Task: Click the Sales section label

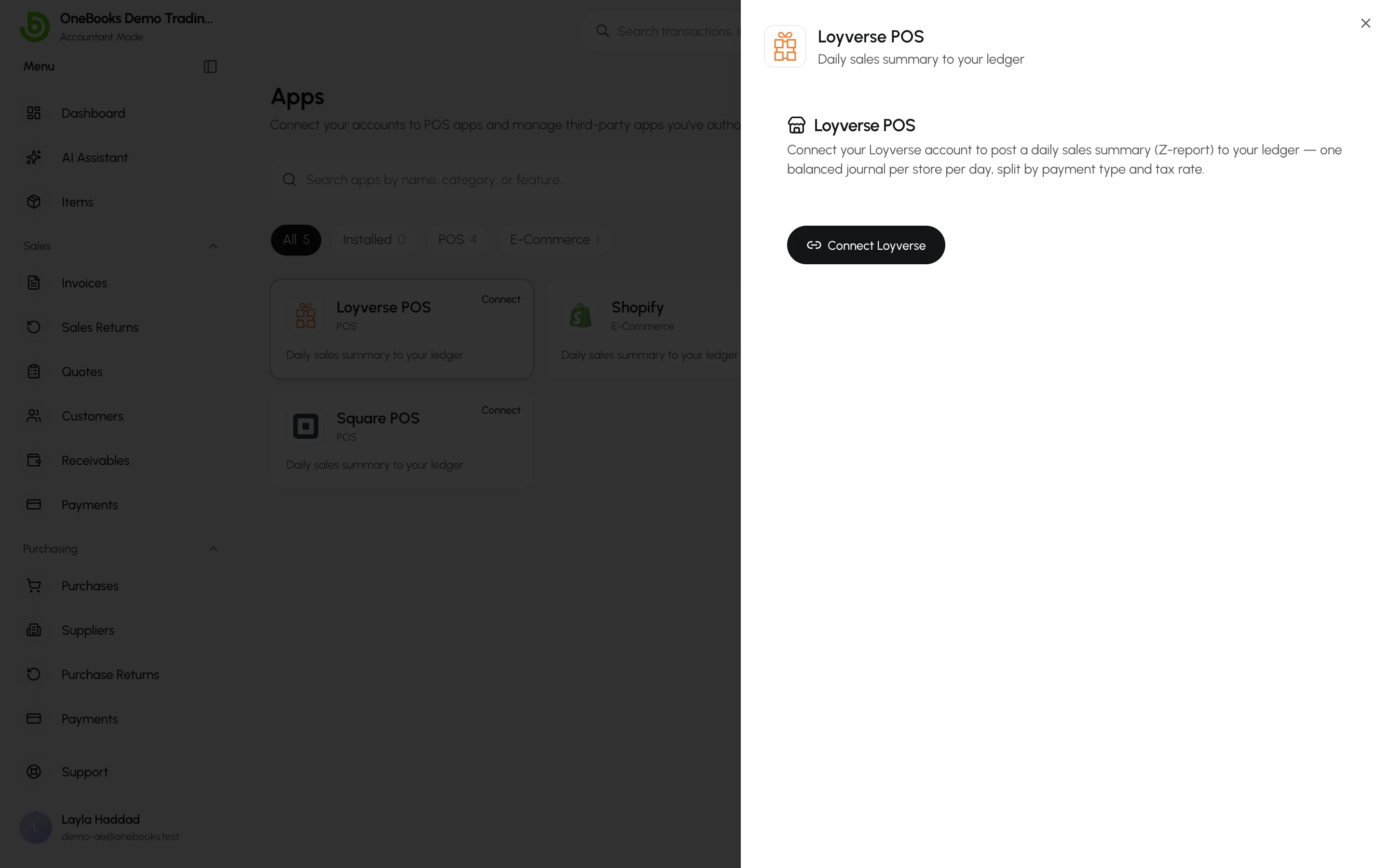Action: [37, 246]
